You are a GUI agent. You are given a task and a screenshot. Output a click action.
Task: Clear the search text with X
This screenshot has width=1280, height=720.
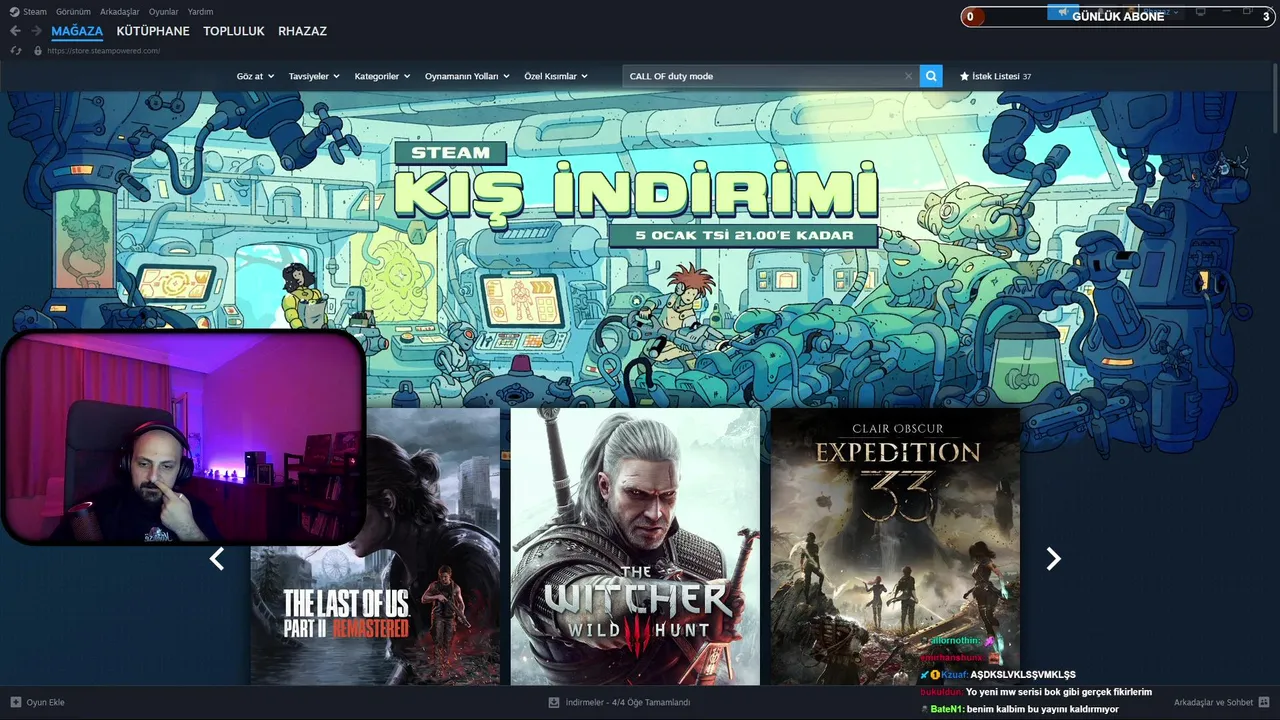click(908, 76)
